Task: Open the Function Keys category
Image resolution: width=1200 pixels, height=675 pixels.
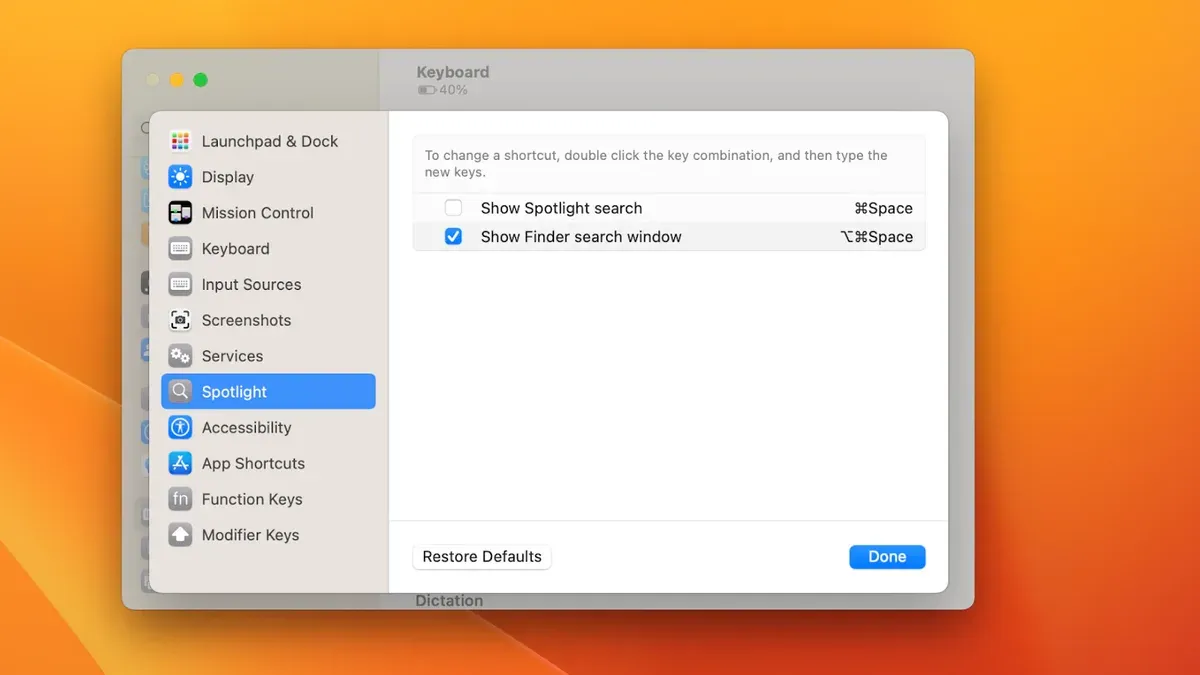Action: 268,499
